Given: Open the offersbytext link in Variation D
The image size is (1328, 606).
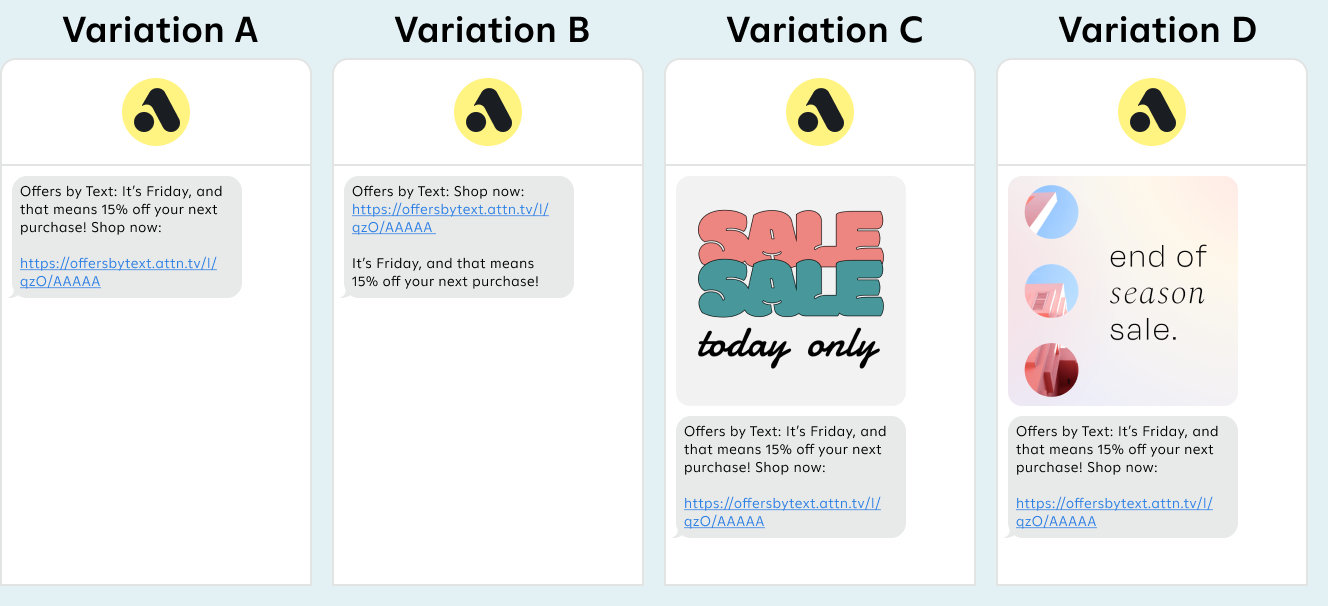Looking at the screenshot, I should click(x=1114, y=504).
